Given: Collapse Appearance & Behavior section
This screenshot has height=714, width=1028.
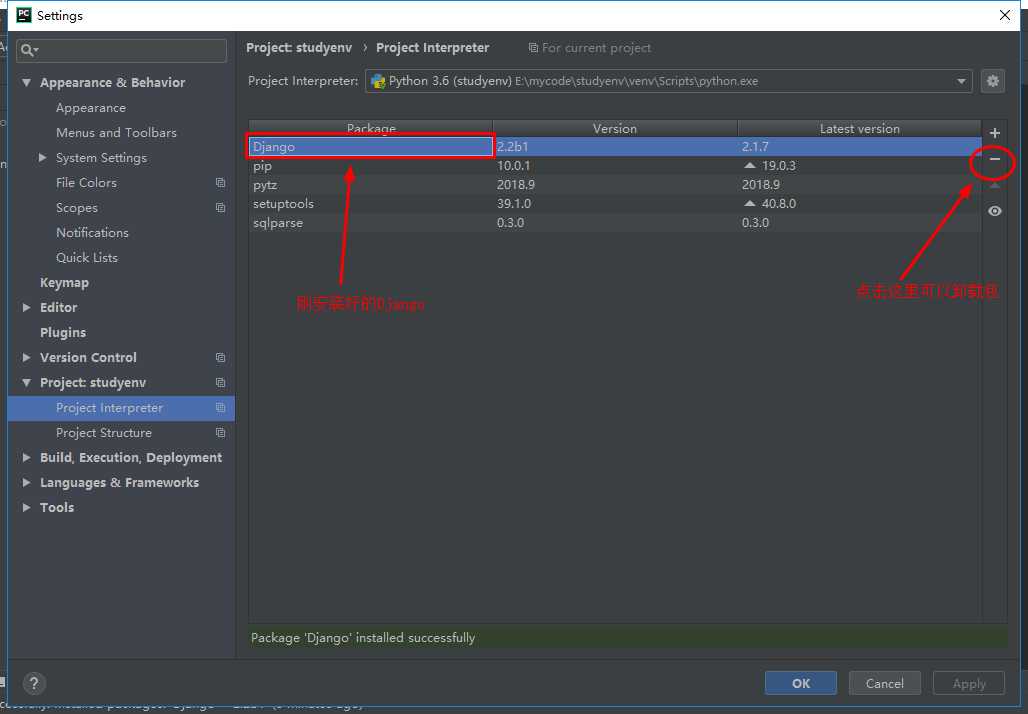Looking at the screenshot, I should coord(26,83).
